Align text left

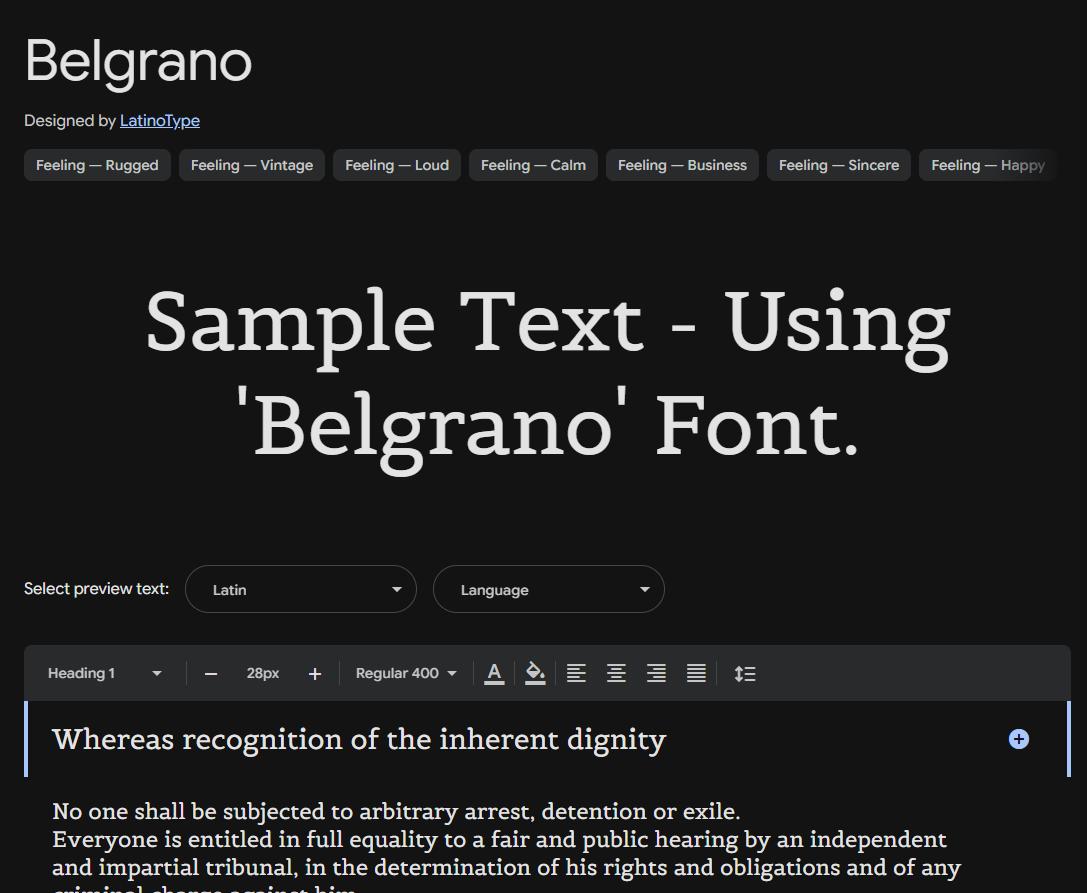click(x=576, y=673)
